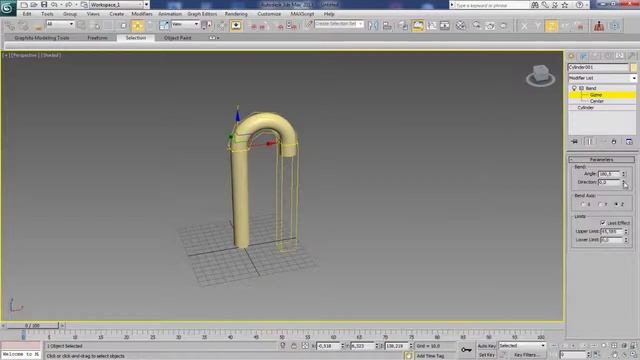
Task: Switch to the Object Paint ribbon tab
Action: click(178, 38)
